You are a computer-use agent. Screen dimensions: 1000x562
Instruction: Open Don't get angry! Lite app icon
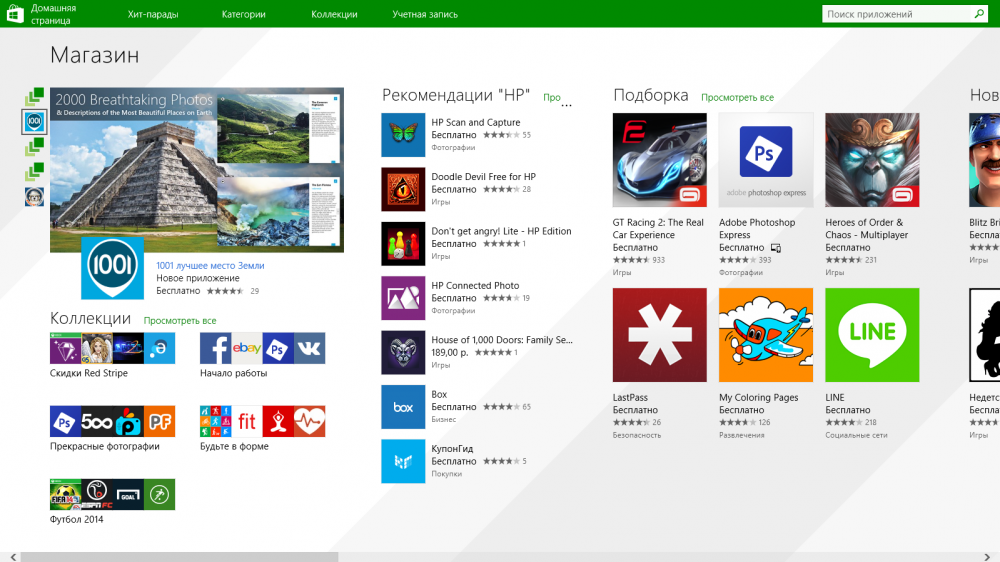[403, 244]
